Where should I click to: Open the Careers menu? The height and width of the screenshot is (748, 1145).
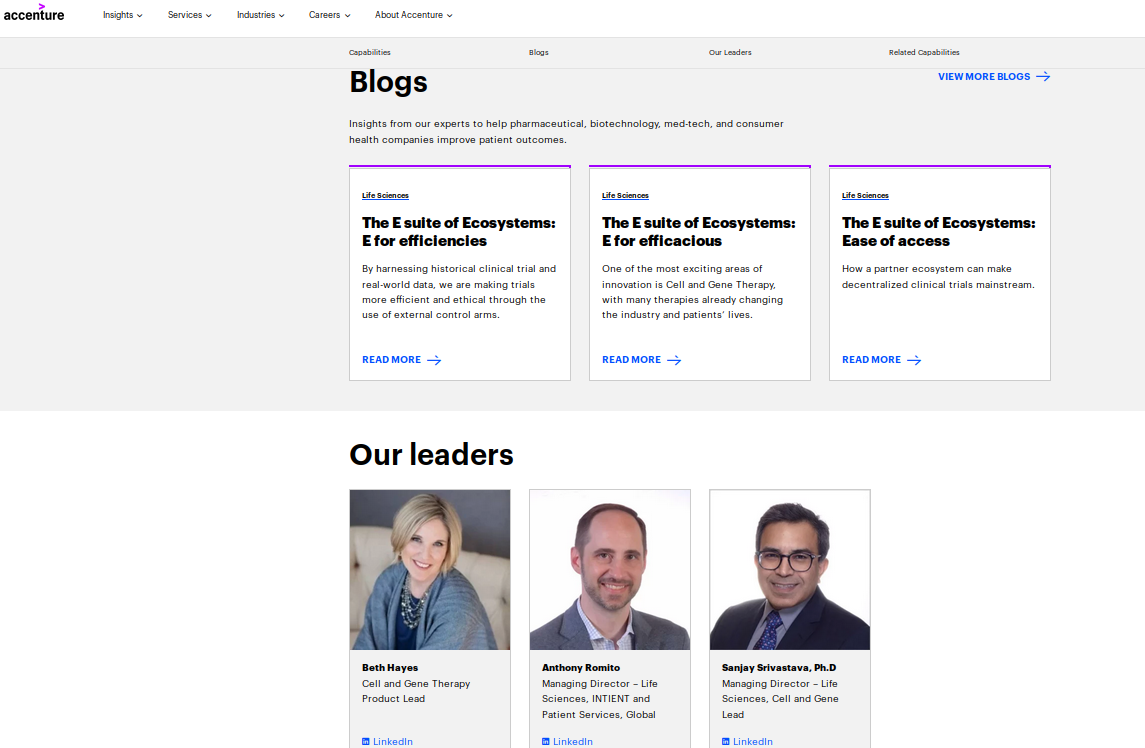pyautogui.click(x=329, y=15)
